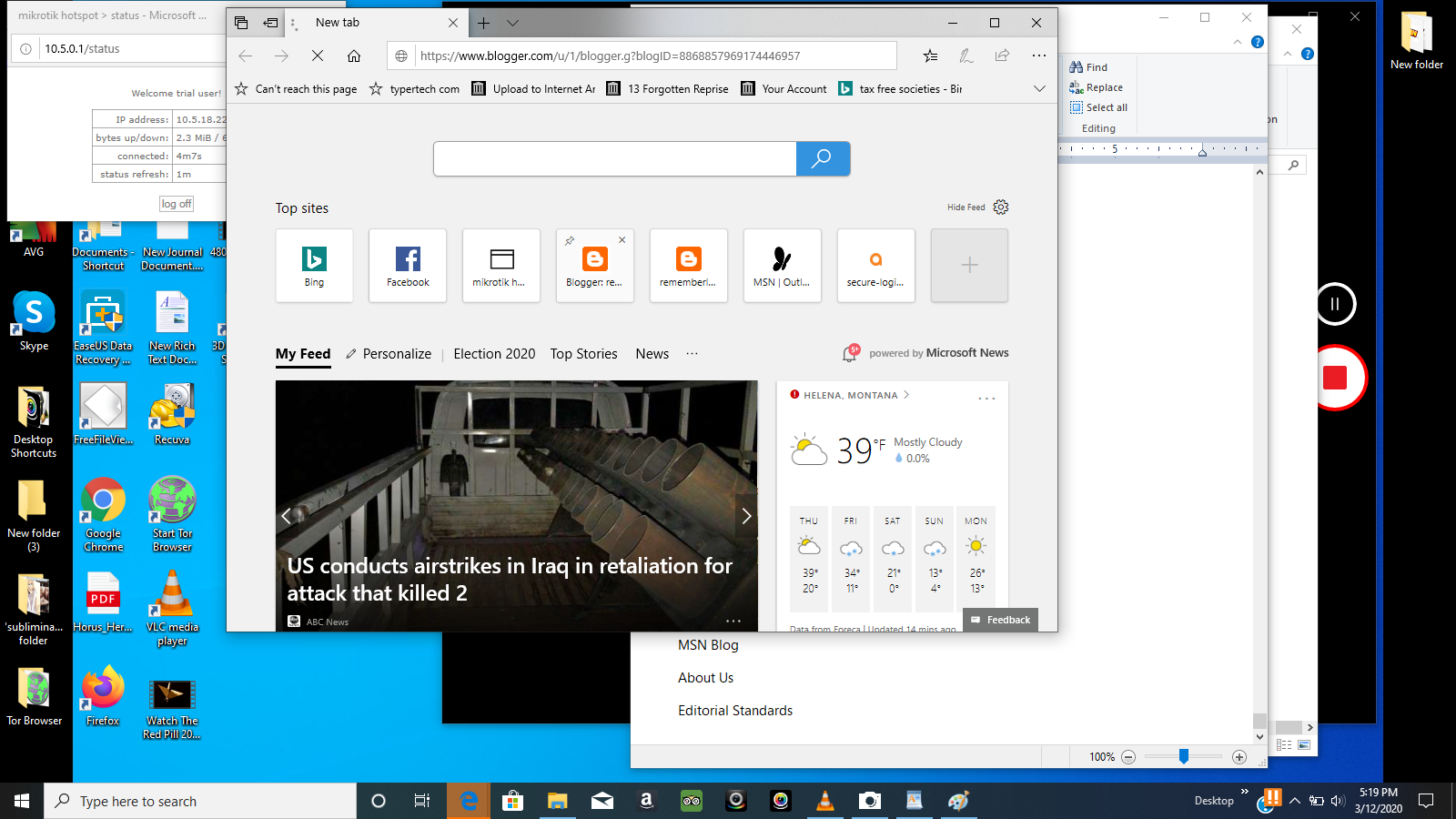The width and height of the screenshot is (1456, 819).
Task: Expand the favorites bar overflow chevron
Action: point(1039,89)
